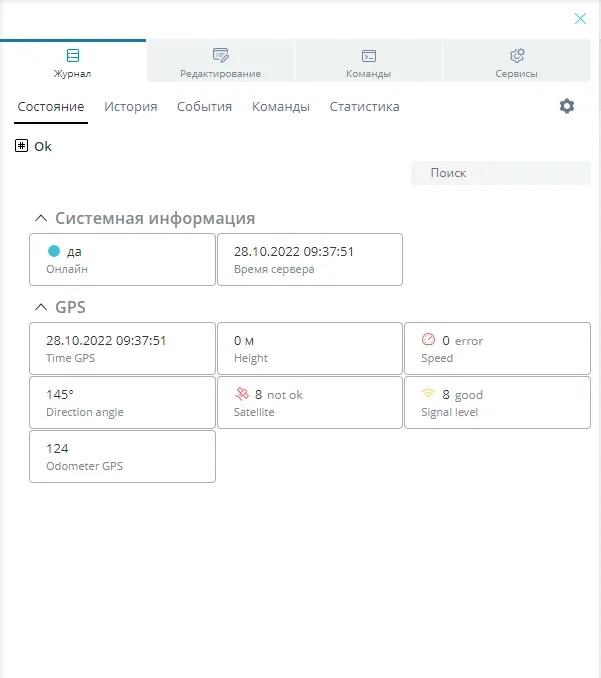Screen dimensions: 601x678
Task: Click the signal level wifi icon
Action: coord(428,394)
